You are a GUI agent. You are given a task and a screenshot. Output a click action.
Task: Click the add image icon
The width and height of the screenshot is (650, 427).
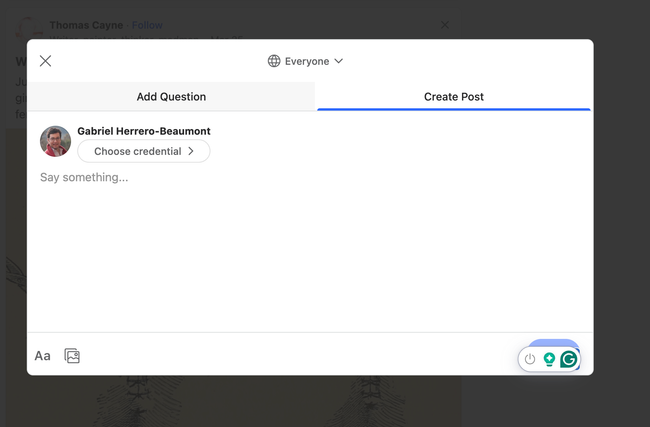pyautogui.click(x=72, y=355)
